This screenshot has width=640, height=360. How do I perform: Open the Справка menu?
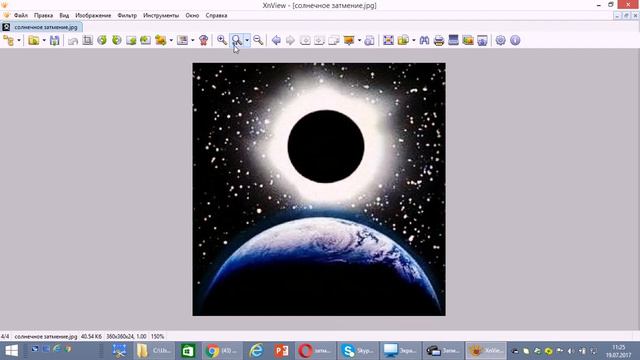tap(216, 15)
